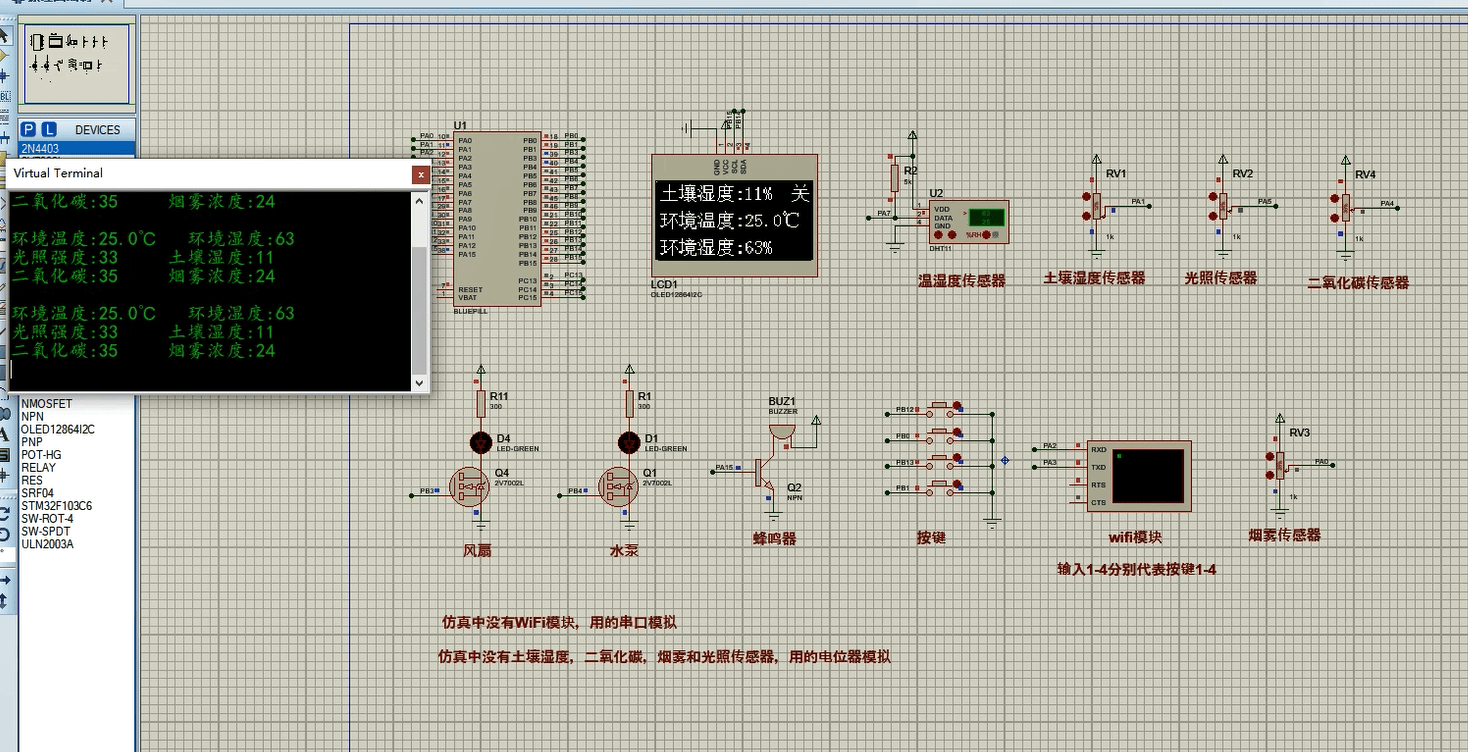Click the schematic overview preview window
Image resolution: width=1468 pixels, height=752 pixels.
coord(76,62)
